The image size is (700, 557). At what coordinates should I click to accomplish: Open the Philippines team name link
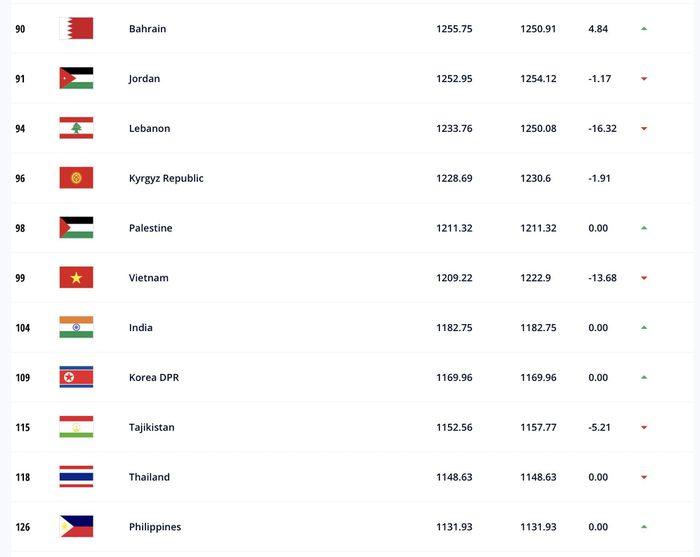[x=155, y=527]
